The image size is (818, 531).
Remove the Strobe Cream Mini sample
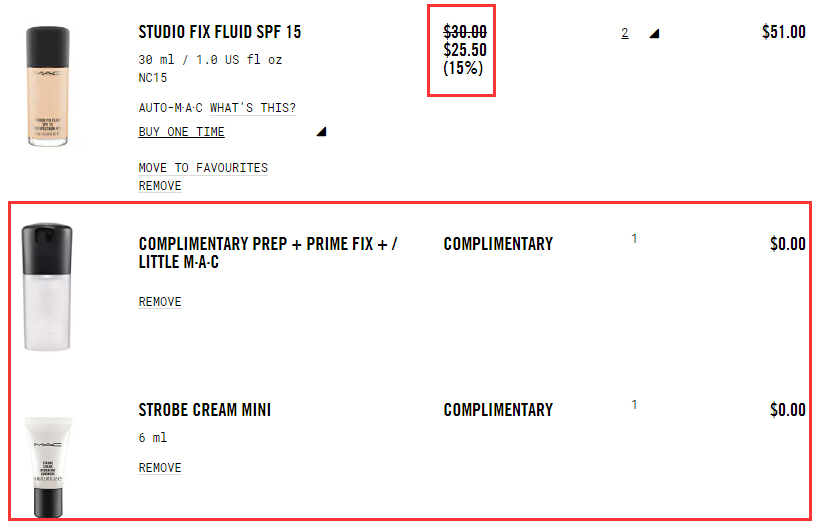pyautogui.click(x=160, y=468)
